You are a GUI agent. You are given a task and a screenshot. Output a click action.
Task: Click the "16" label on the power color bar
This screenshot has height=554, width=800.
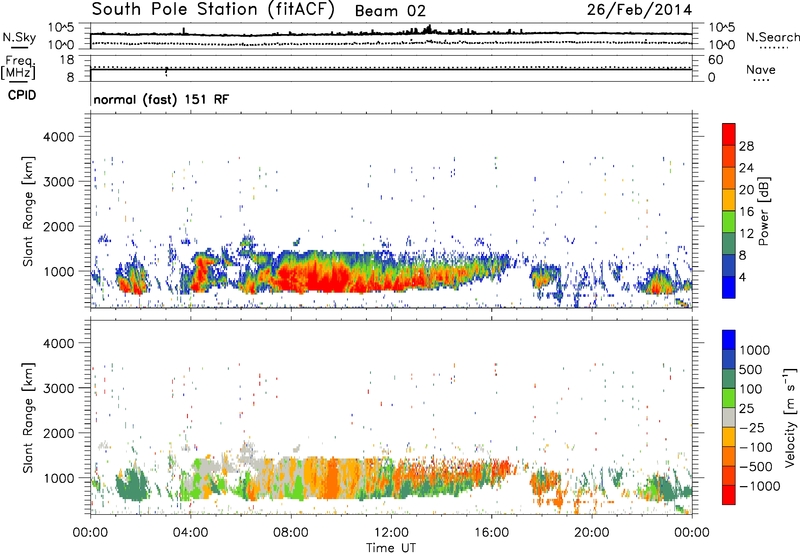[x=746, y=212]
